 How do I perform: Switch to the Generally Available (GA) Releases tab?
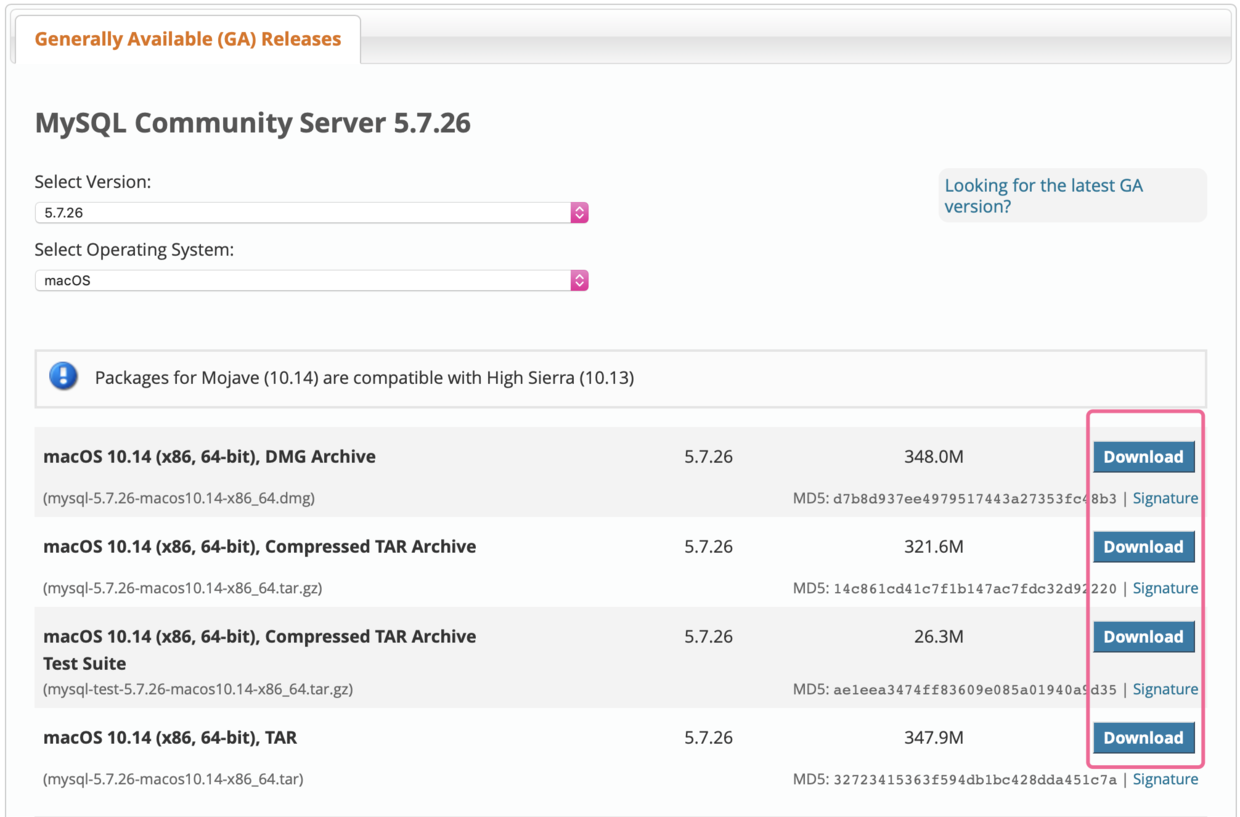[x=187, y=39]
